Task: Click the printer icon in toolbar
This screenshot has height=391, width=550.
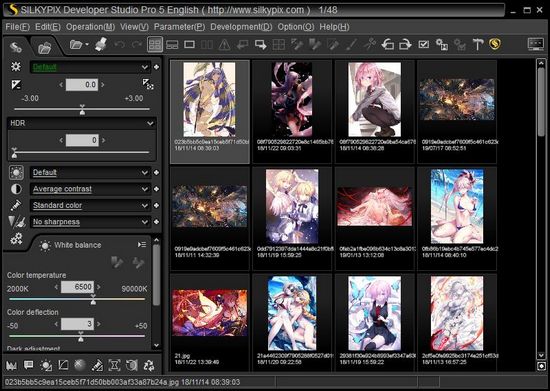Action: coord(101,44)
